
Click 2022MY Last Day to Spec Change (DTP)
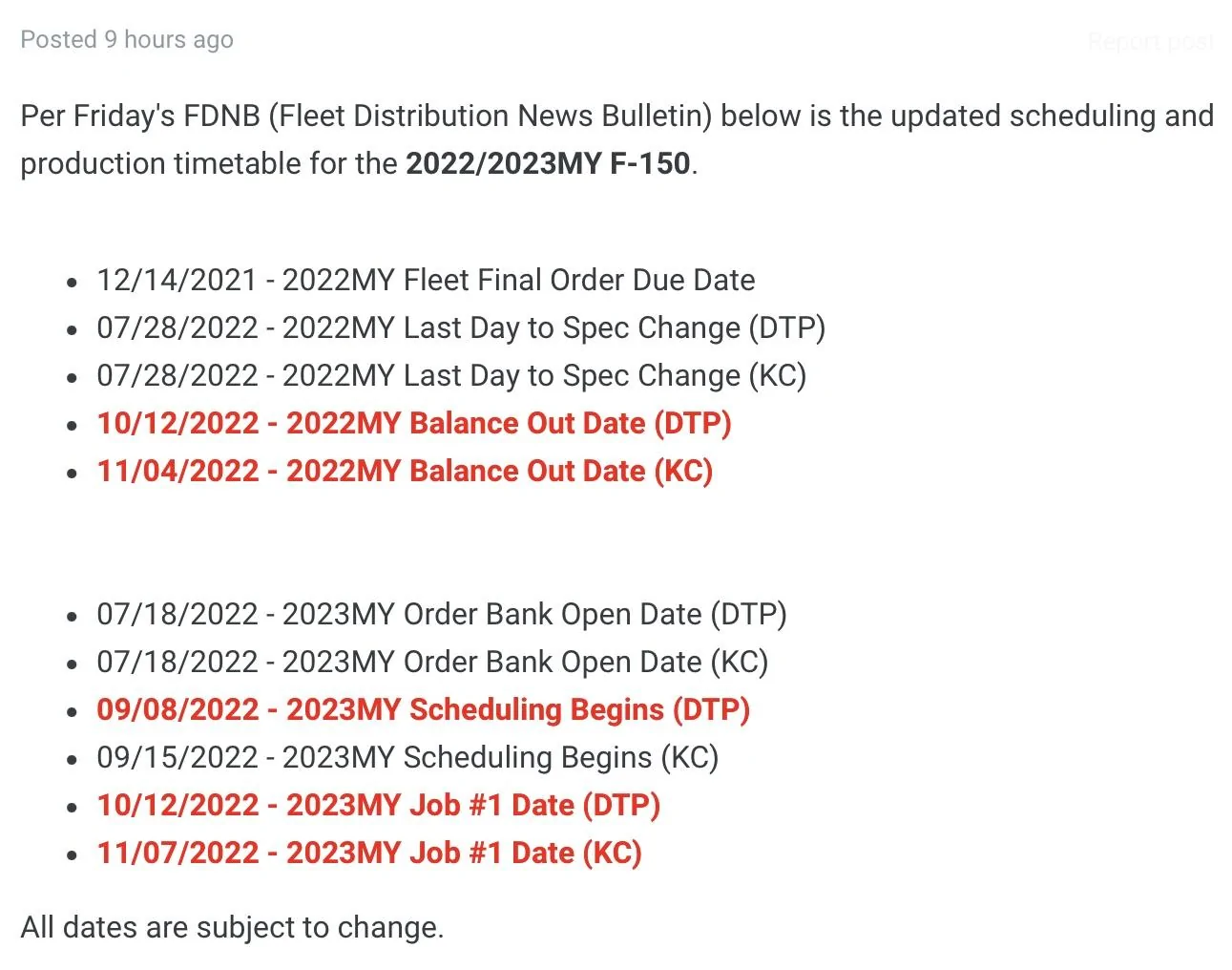click(x=461, y=327)
